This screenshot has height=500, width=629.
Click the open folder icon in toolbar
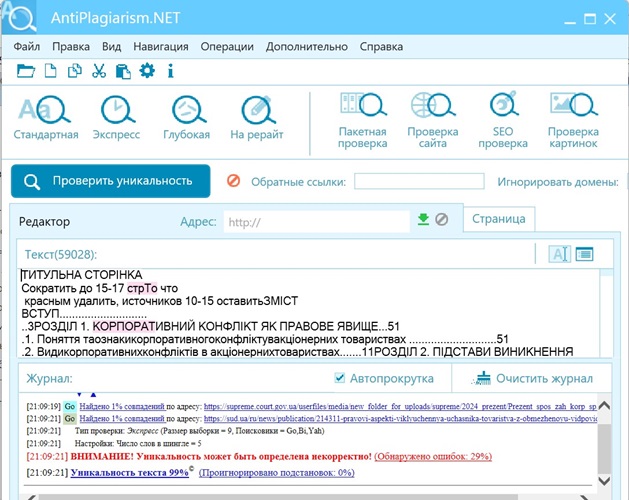pyautogui.click(x=26, y=71)
